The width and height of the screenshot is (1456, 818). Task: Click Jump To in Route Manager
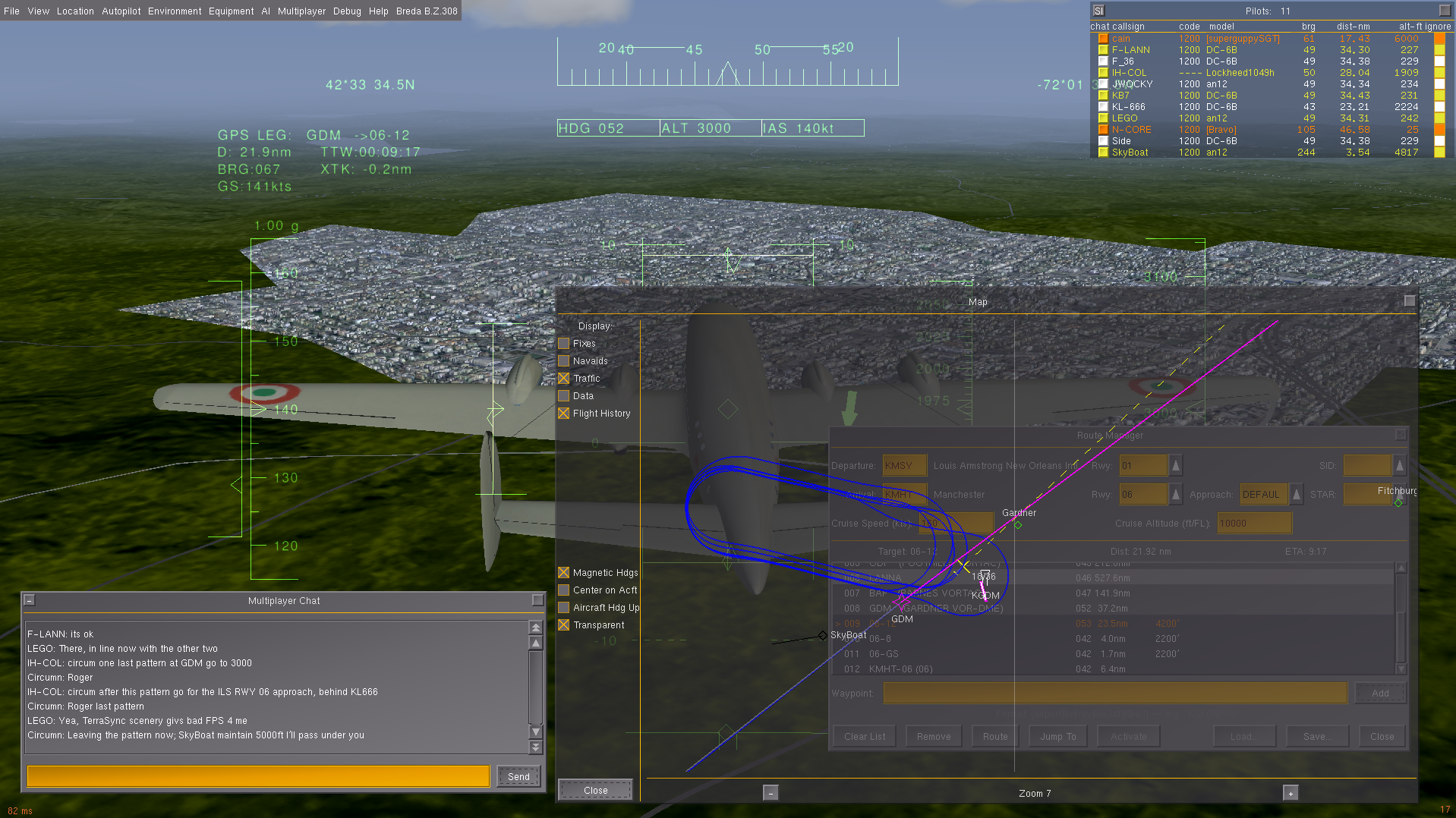pos(1058,736)
